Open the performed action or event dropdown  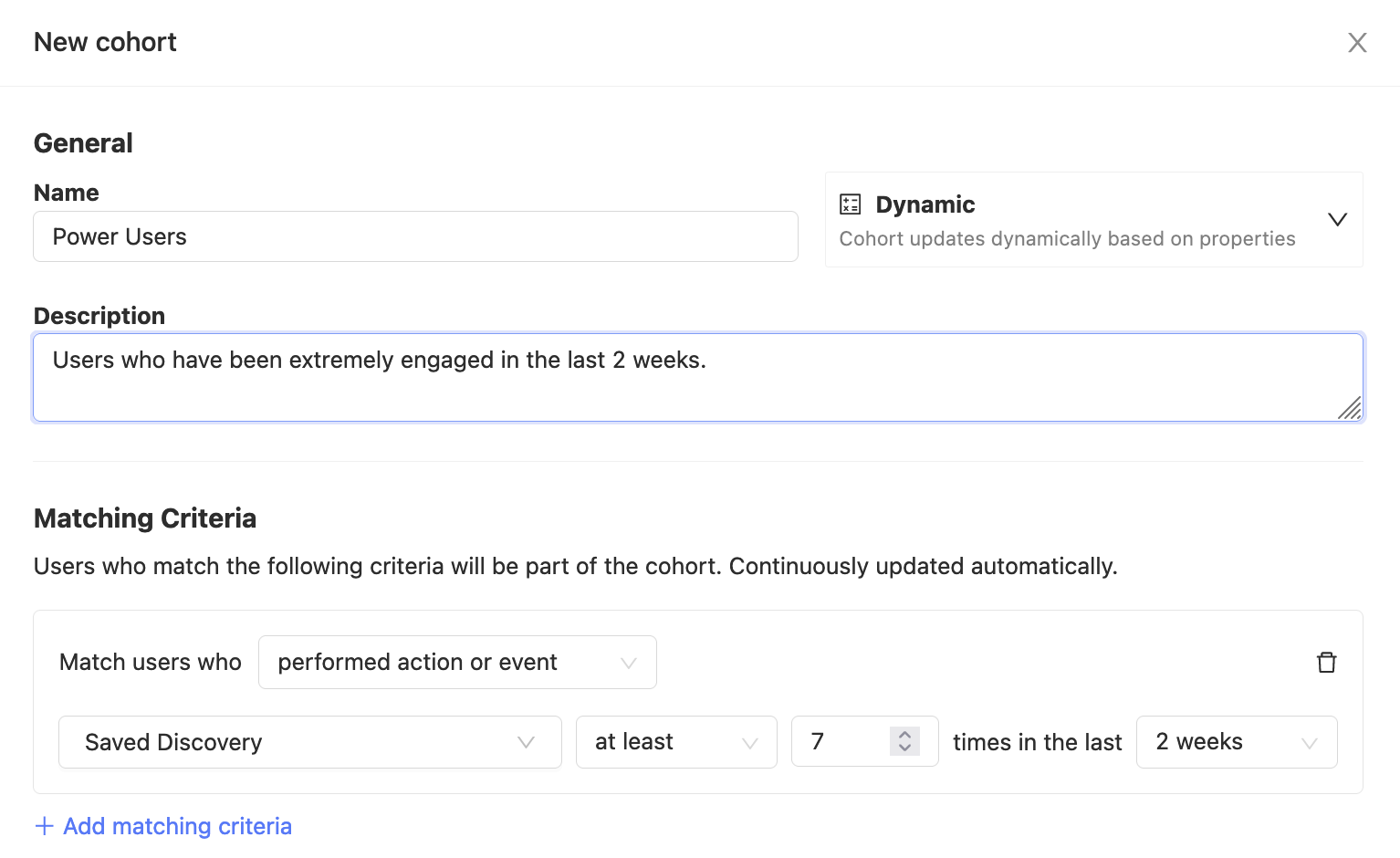457,663
